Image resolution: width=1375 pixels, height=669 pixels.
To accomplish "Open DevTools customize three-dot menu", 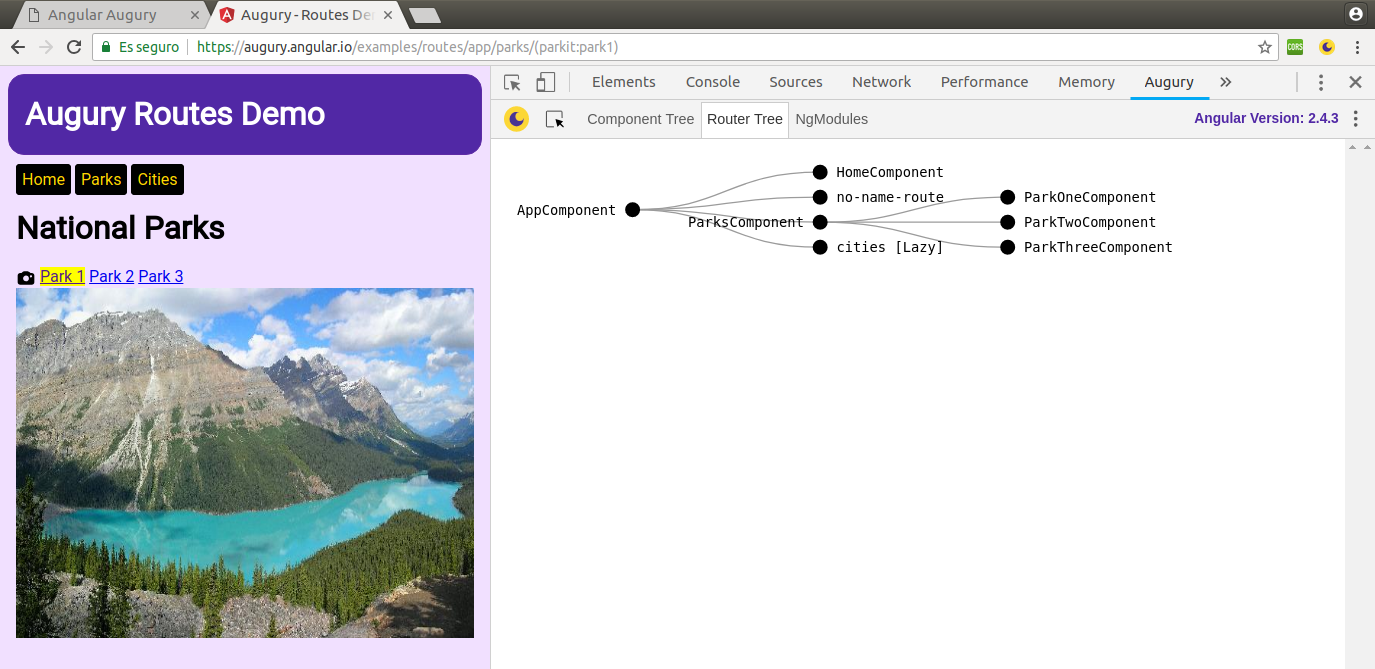I will click(x=1321, y=82).
